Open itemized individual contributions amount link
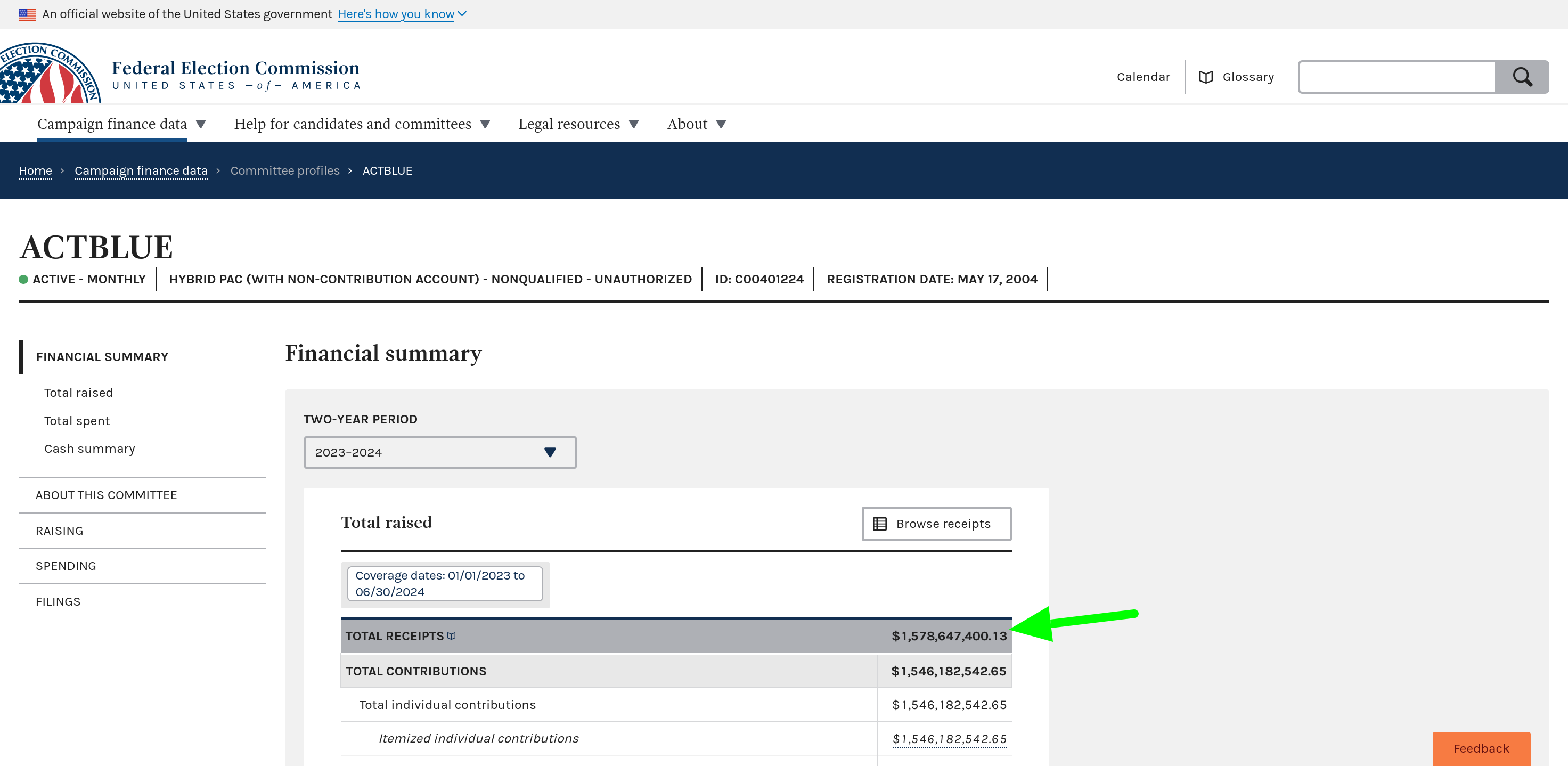 (x=949, y=739)
